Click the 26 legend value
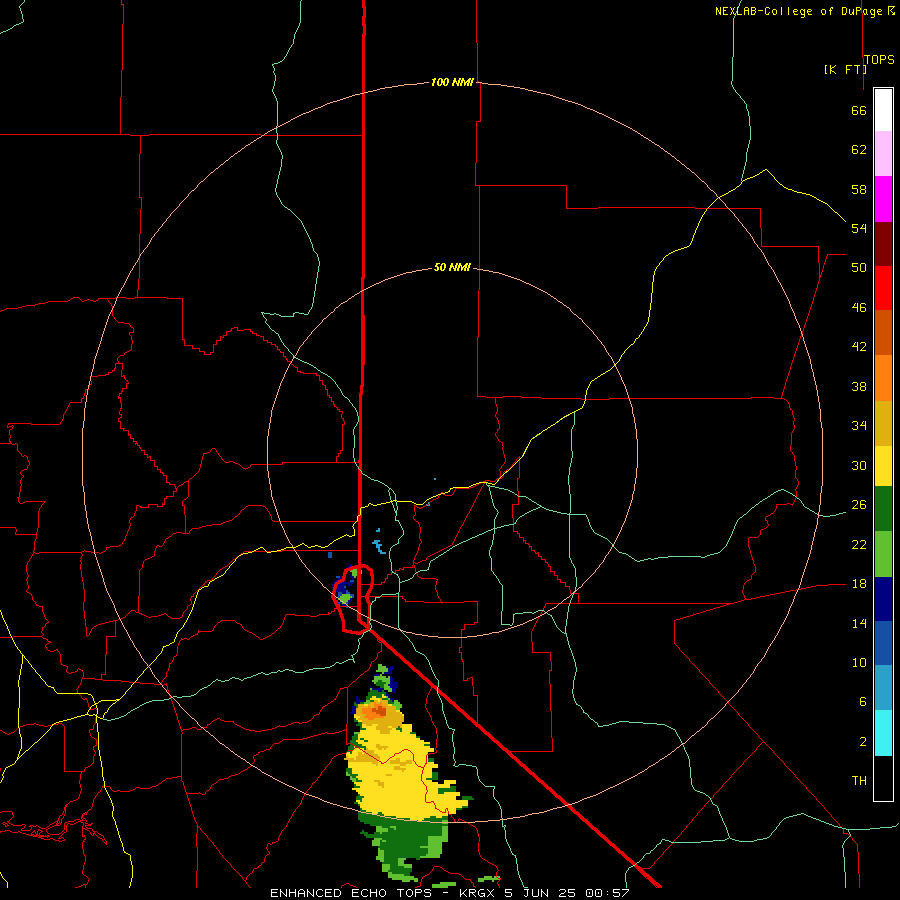 tap(859, 505)
